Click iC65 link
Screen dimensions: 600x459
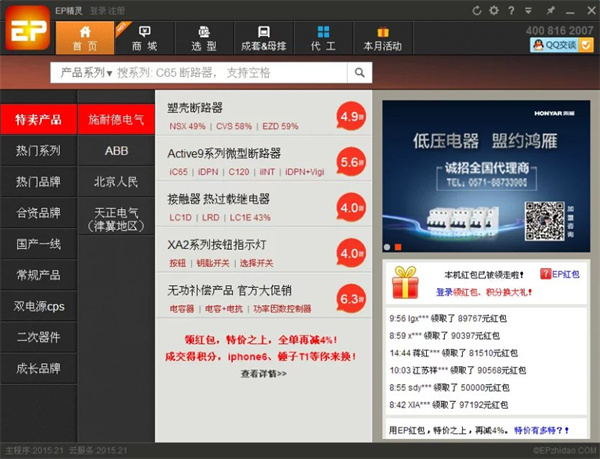[178, 172]
